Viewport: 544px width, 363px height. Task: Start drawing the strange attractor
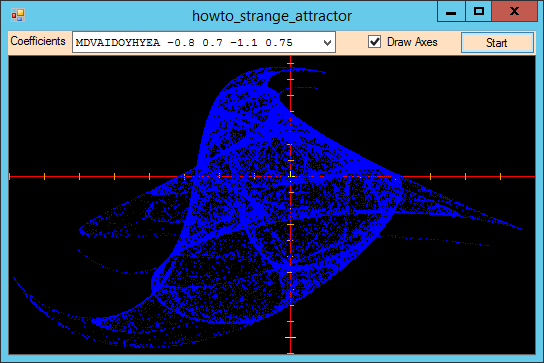497,43
